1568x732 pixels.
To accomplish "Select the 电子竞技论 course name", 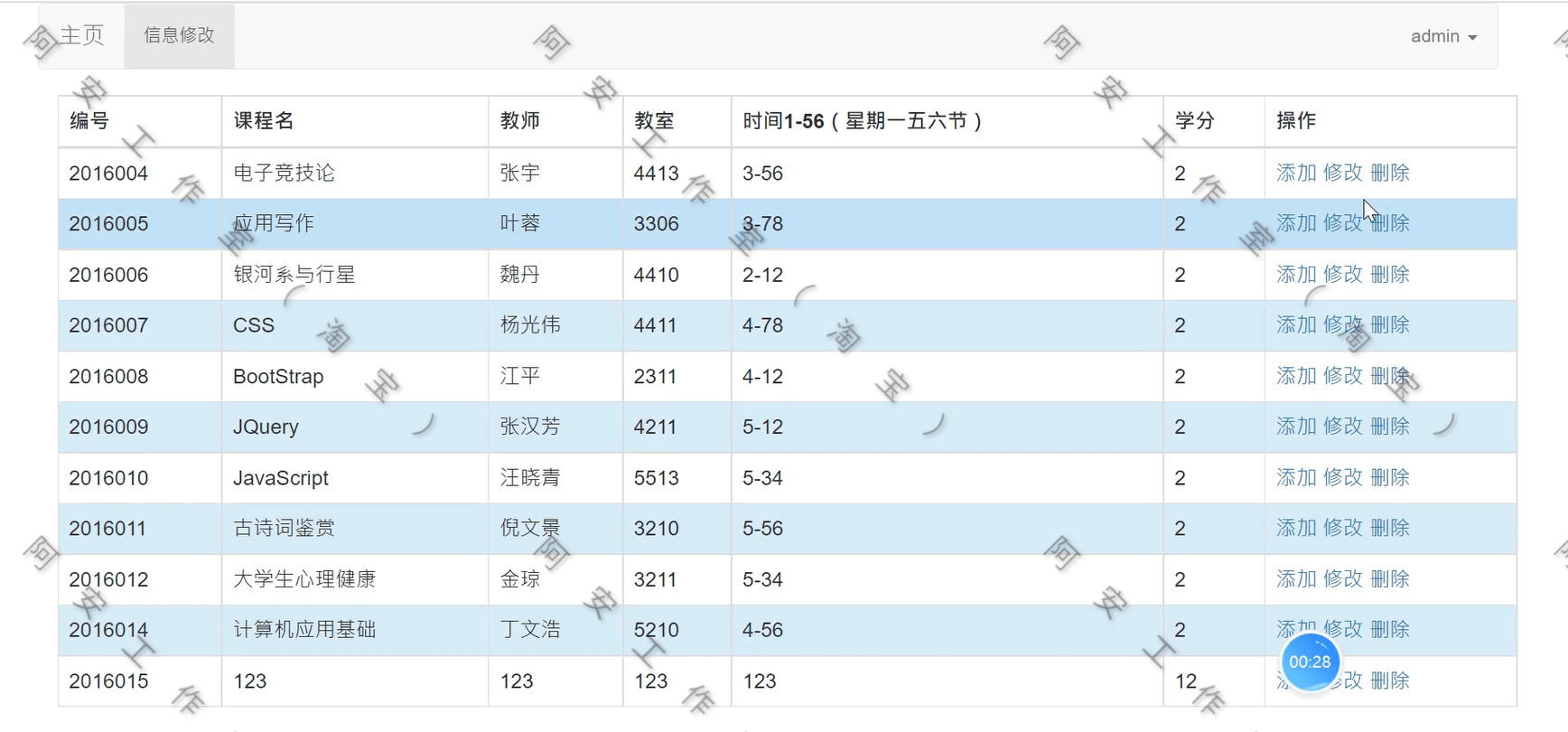I will [284, 173].
